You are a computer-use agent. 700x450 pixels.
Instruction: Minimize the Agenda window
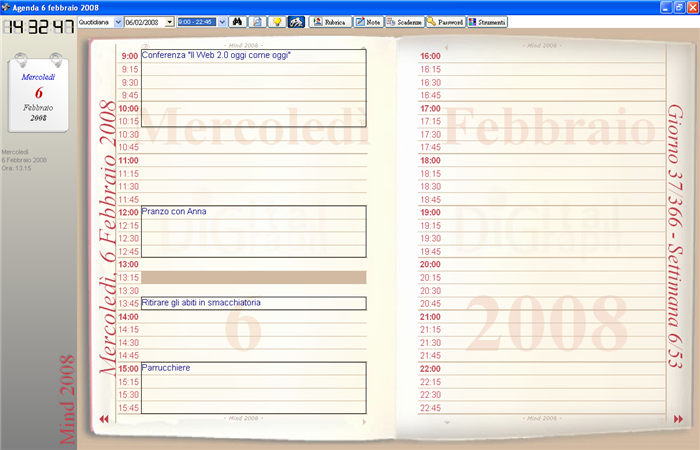tap(666, 7)
